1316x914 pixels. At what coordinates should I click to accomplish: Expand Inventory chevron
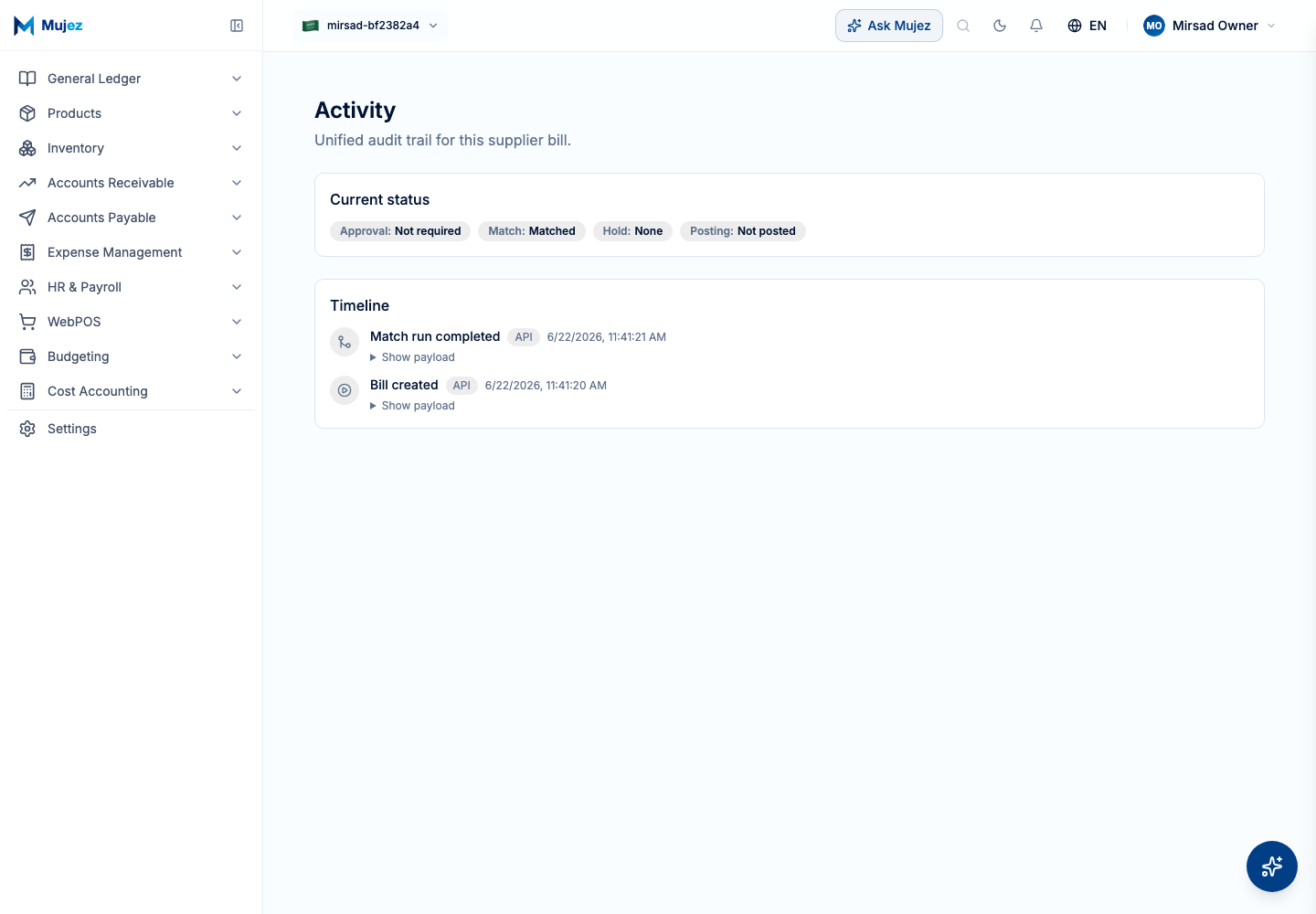coord(237,148)
